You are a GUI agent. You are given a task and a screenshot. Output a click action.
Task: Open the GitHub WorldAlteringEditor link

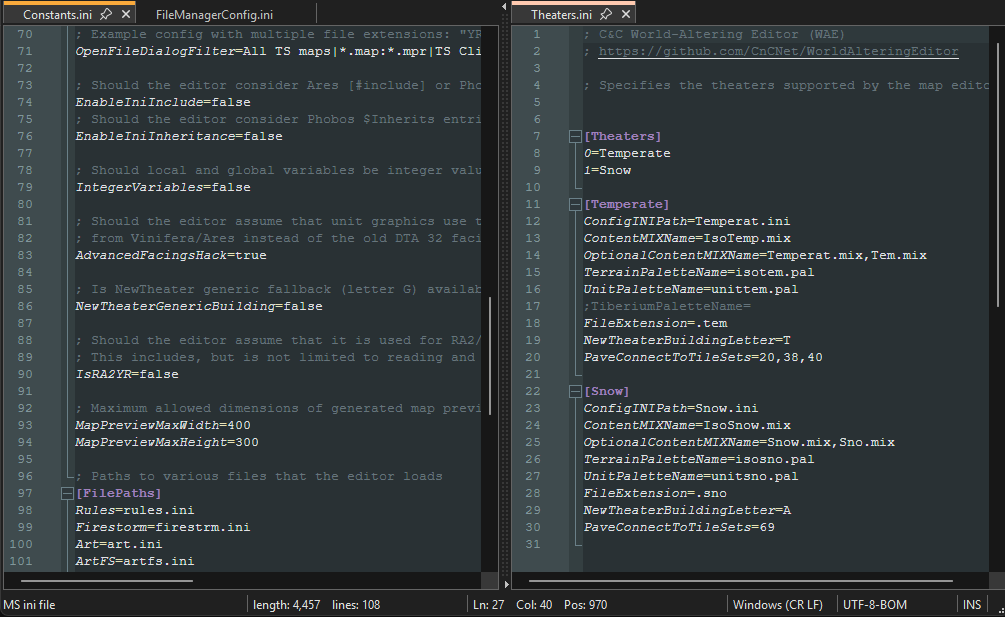pos(778,51)
